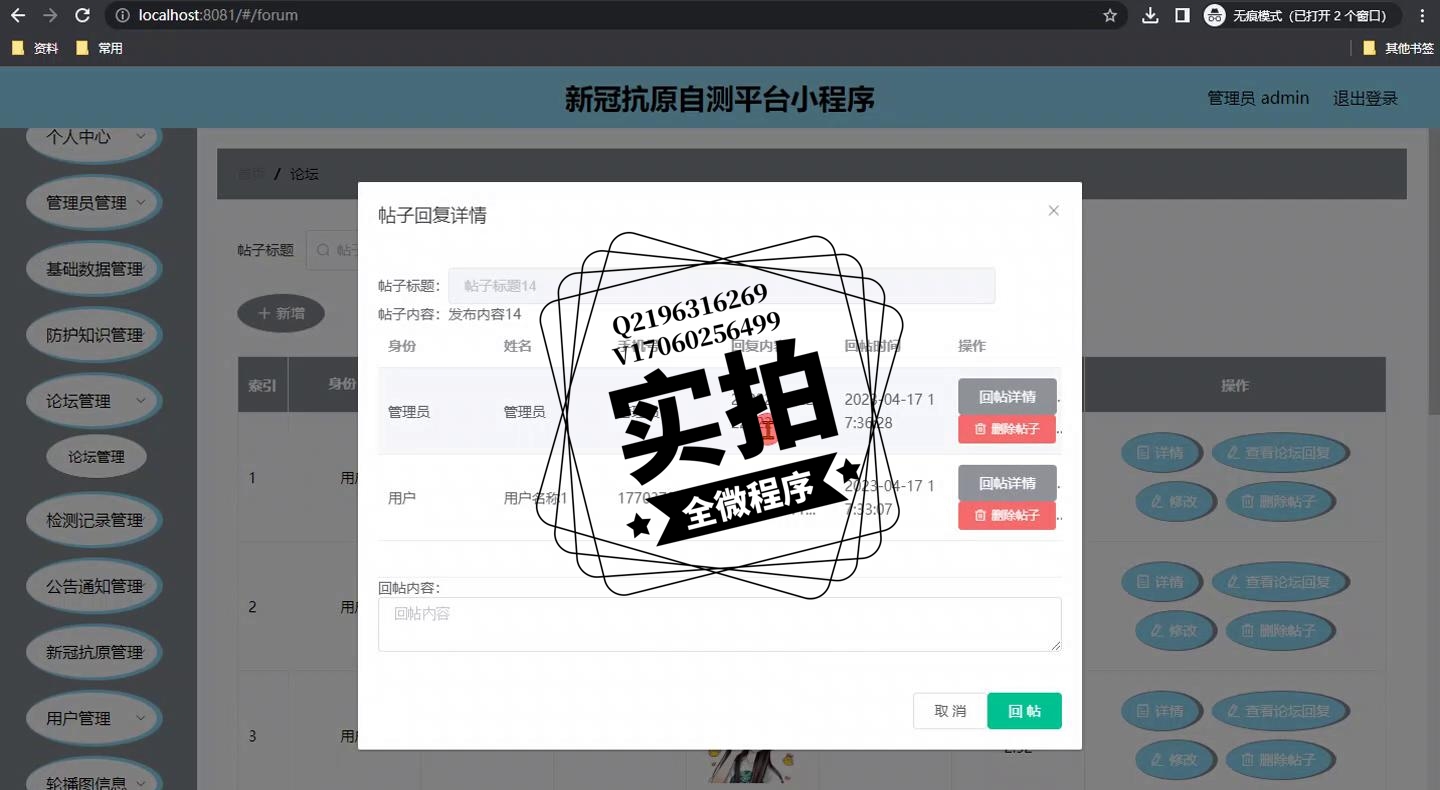Viewport: 1440px width, 790px height.
Task: Click 删除帖子 button in row 1
Action: point(1280,501)
